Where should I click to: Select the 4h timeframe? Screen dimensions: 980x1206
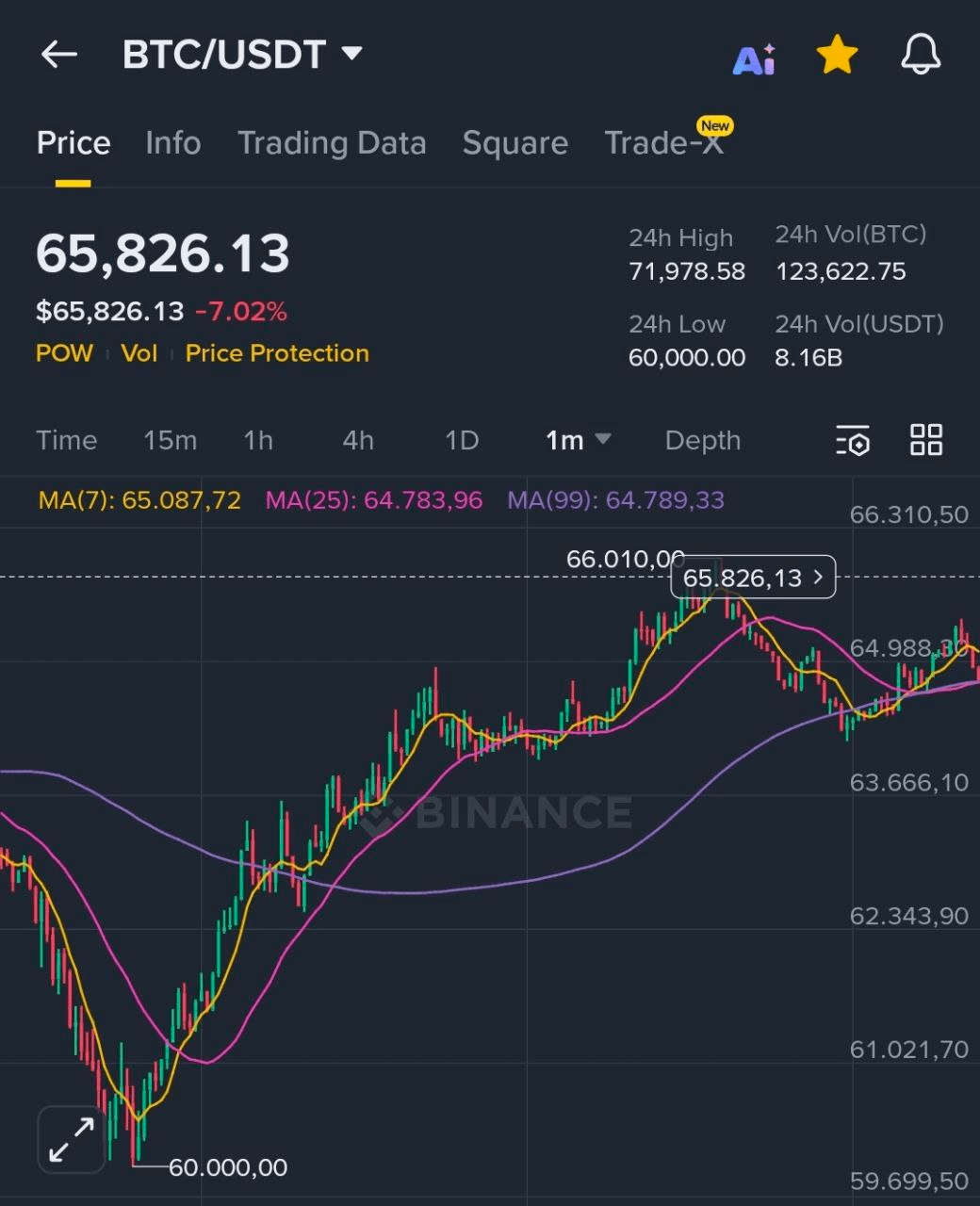(x=358, y=440)
